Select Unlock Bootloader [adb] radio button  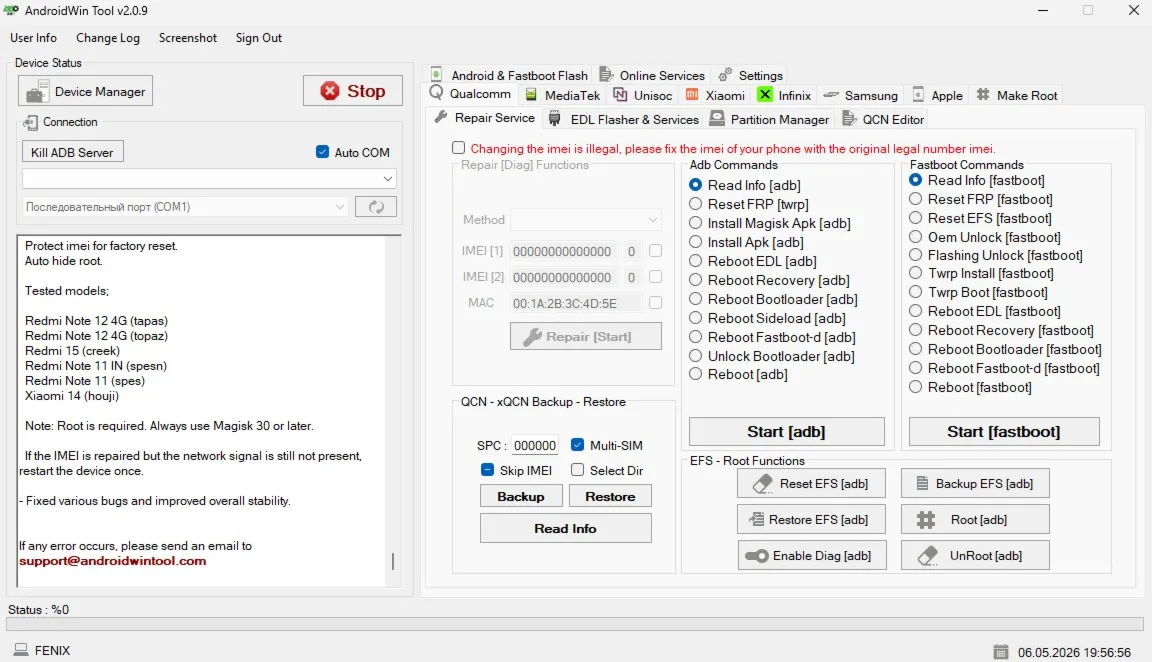(x=695, y=356)
